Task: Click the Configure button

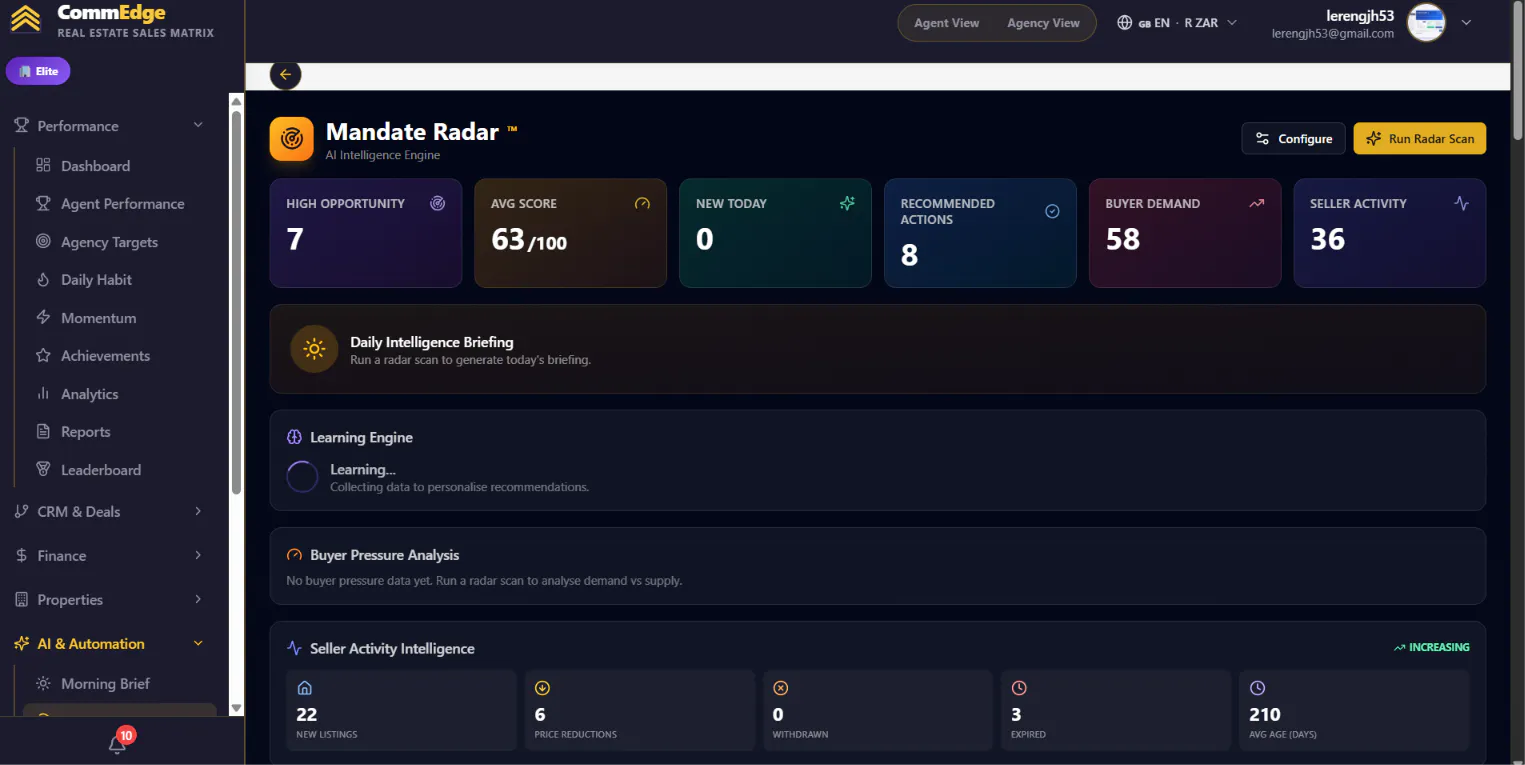Action: pos(1294,139)
